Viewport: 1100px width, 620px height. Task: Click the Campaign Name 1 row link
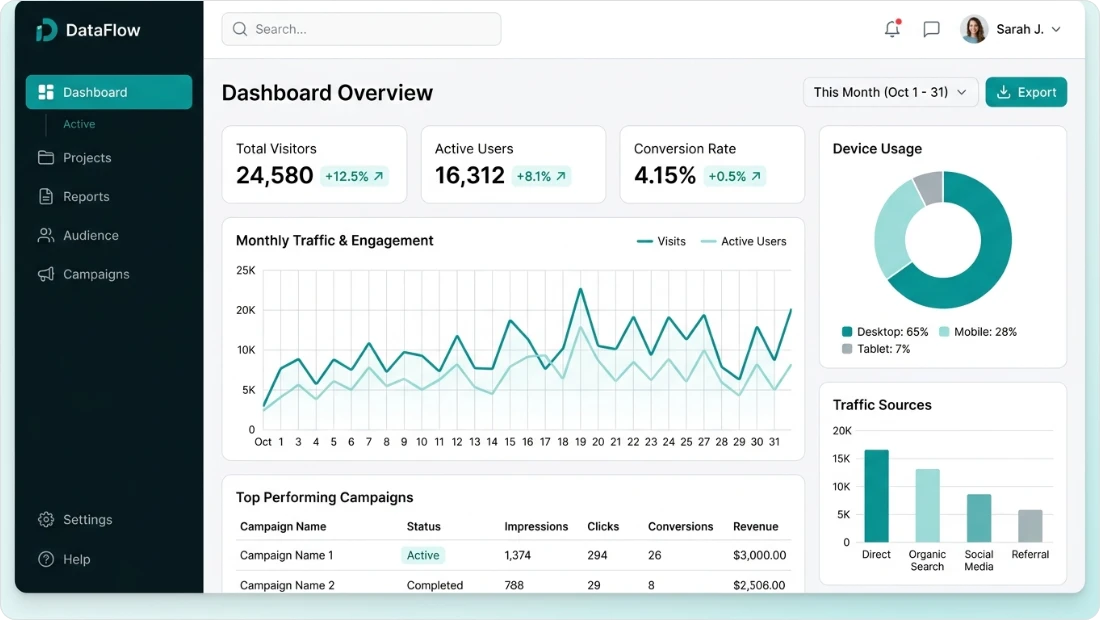pyautogui.click(x=287, y=555)
